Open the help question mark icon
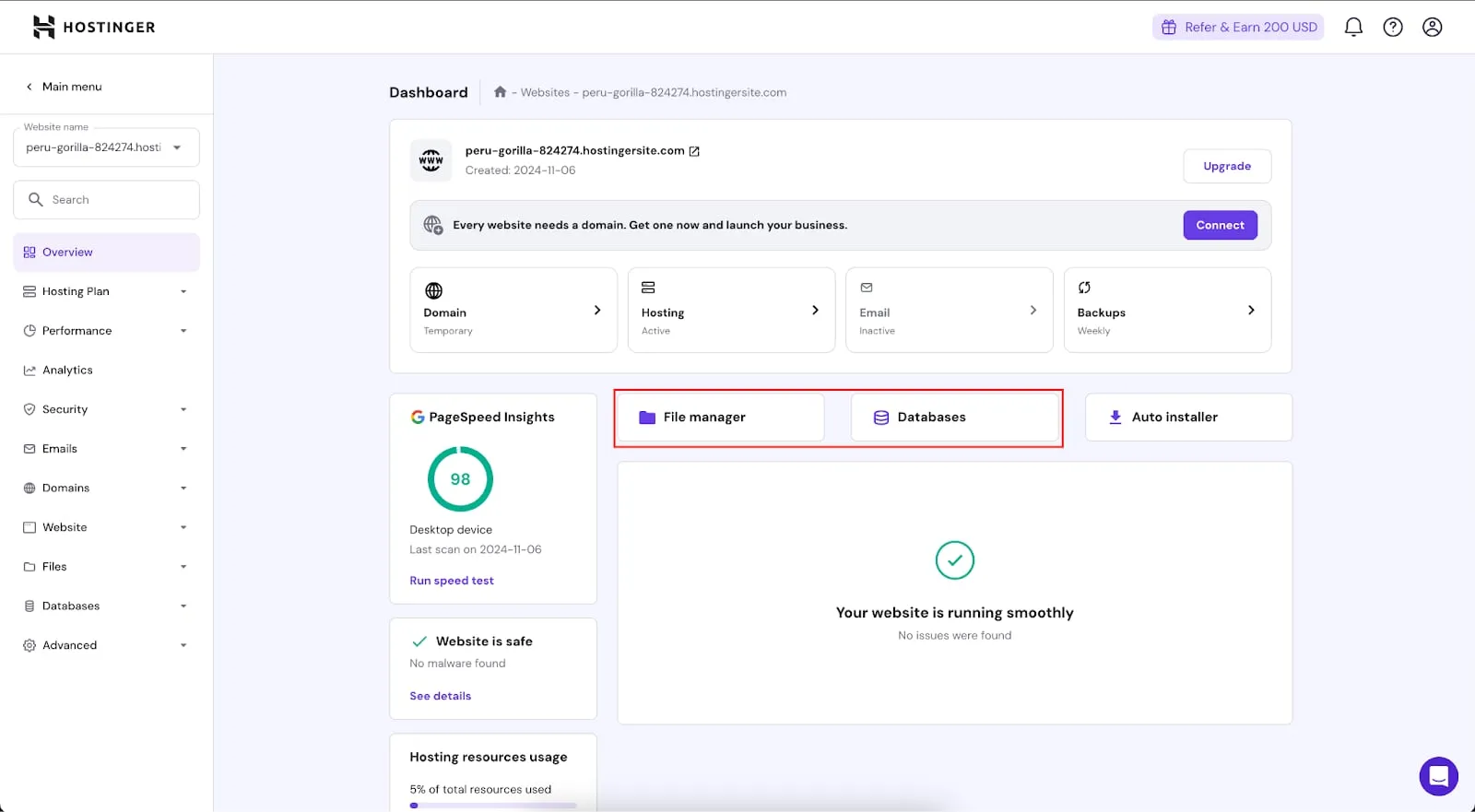 coord(1393,27)
